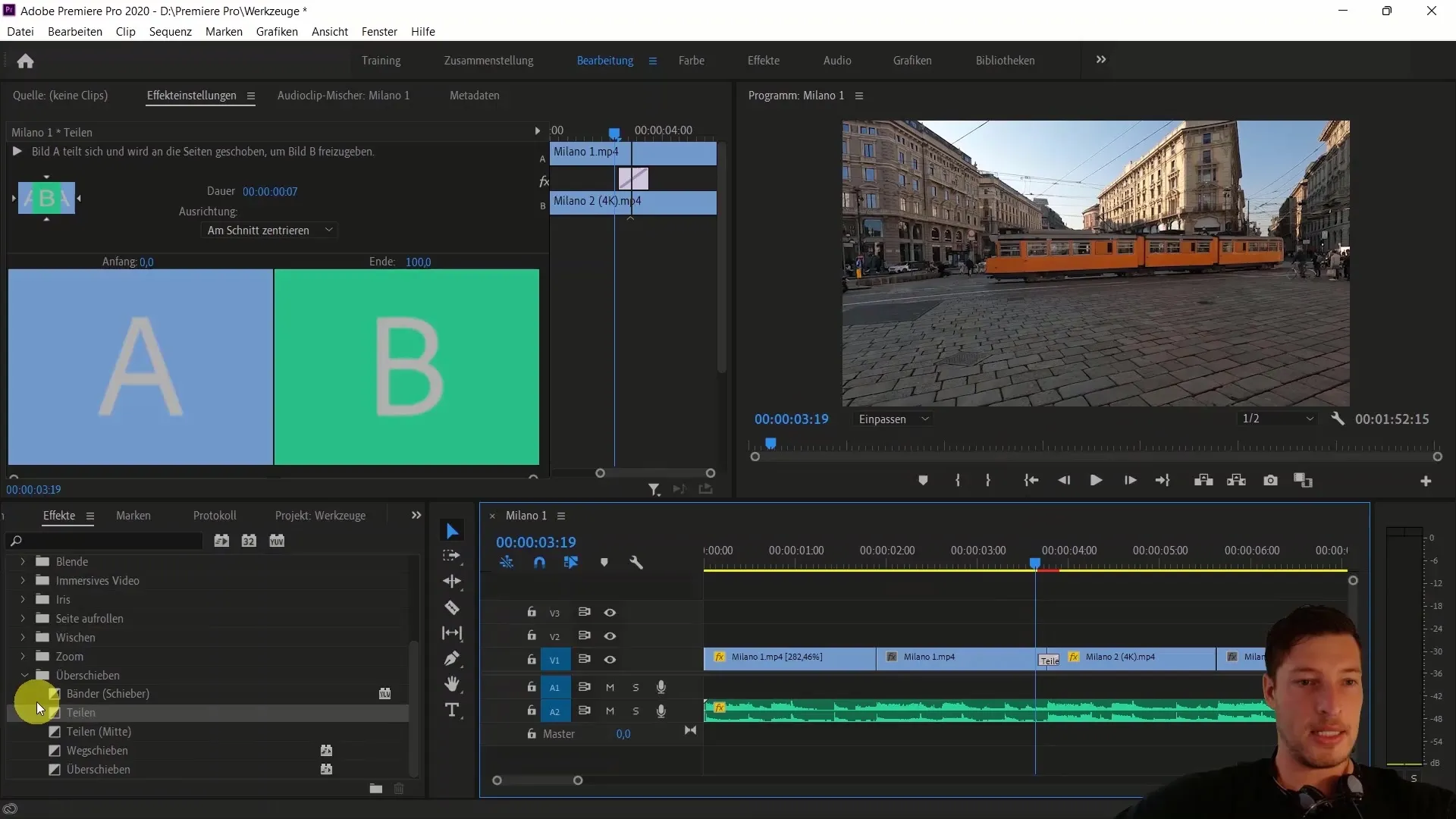Image resolution: width=1456 pixels, height=819 pixels.
Task: Open Program monitor settings wrench
Action: (x=1338, y=419)
